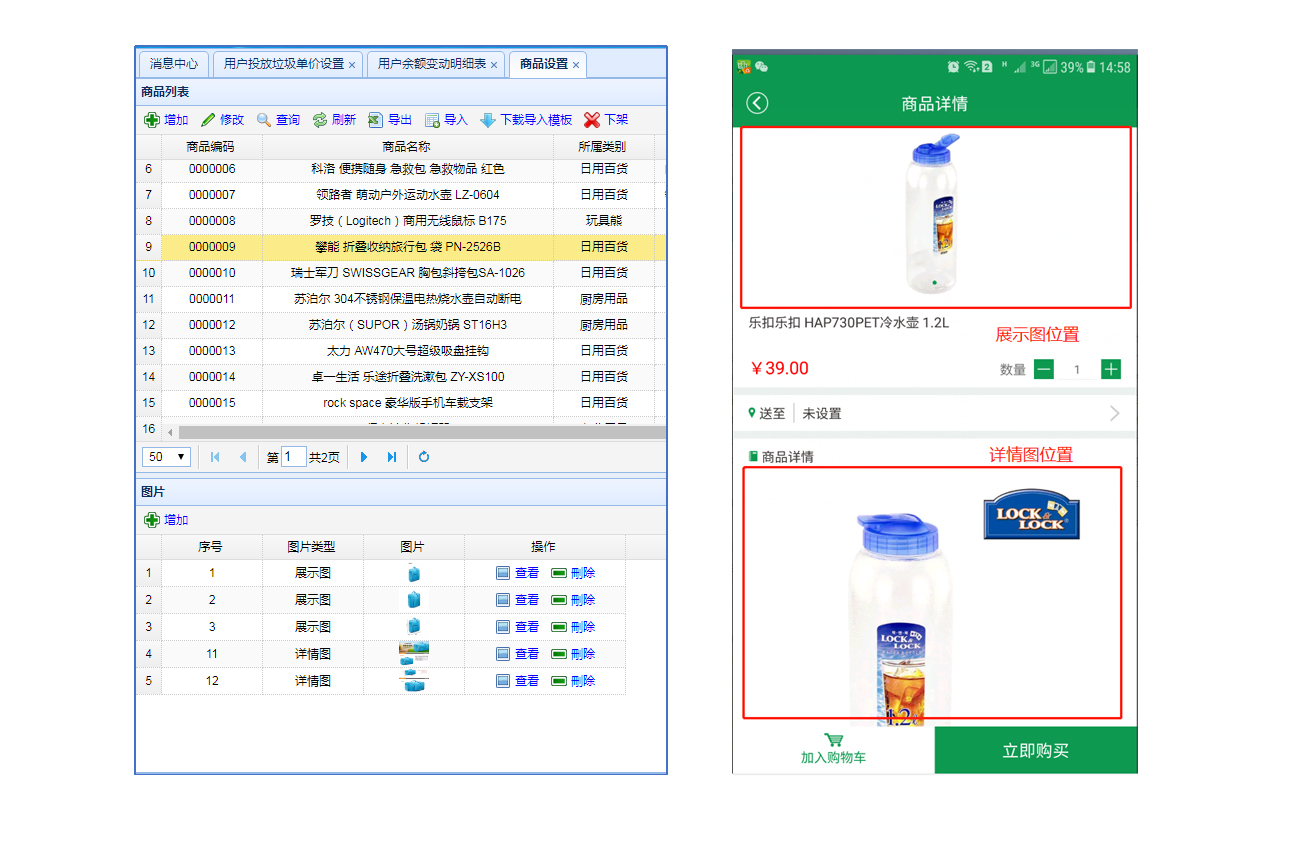
Task: Click the 导出 export button
Action: (x=390, y=120)
